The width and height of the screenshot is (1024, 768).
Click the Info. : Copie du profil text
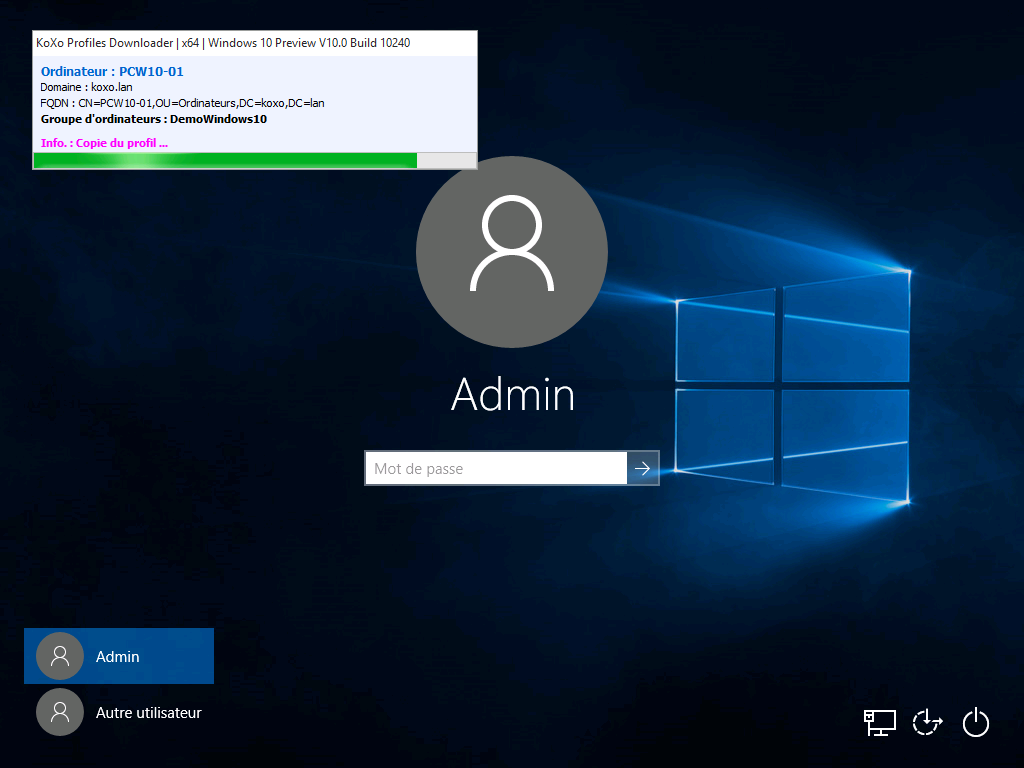coord(104,143)
